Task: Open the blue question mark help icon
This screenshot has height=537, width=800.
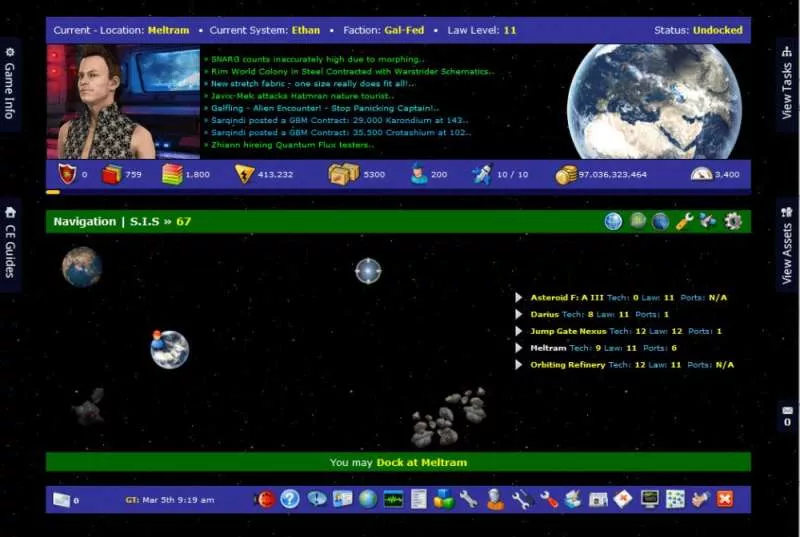Action: point(290,499)
